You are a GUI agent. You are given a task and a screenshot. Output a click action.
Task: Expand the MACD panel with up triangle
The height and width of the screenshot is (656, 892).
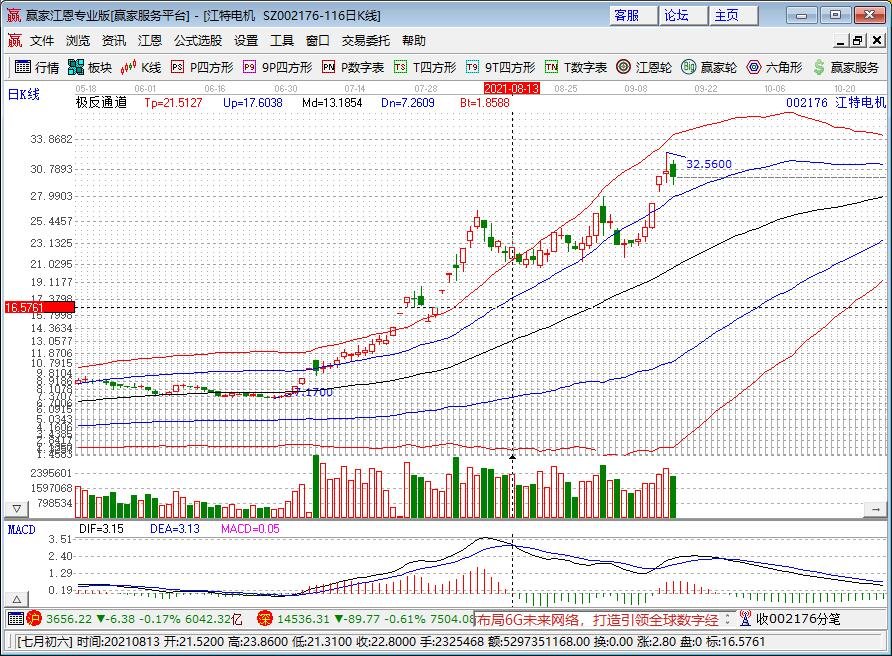tap(16, 599)
